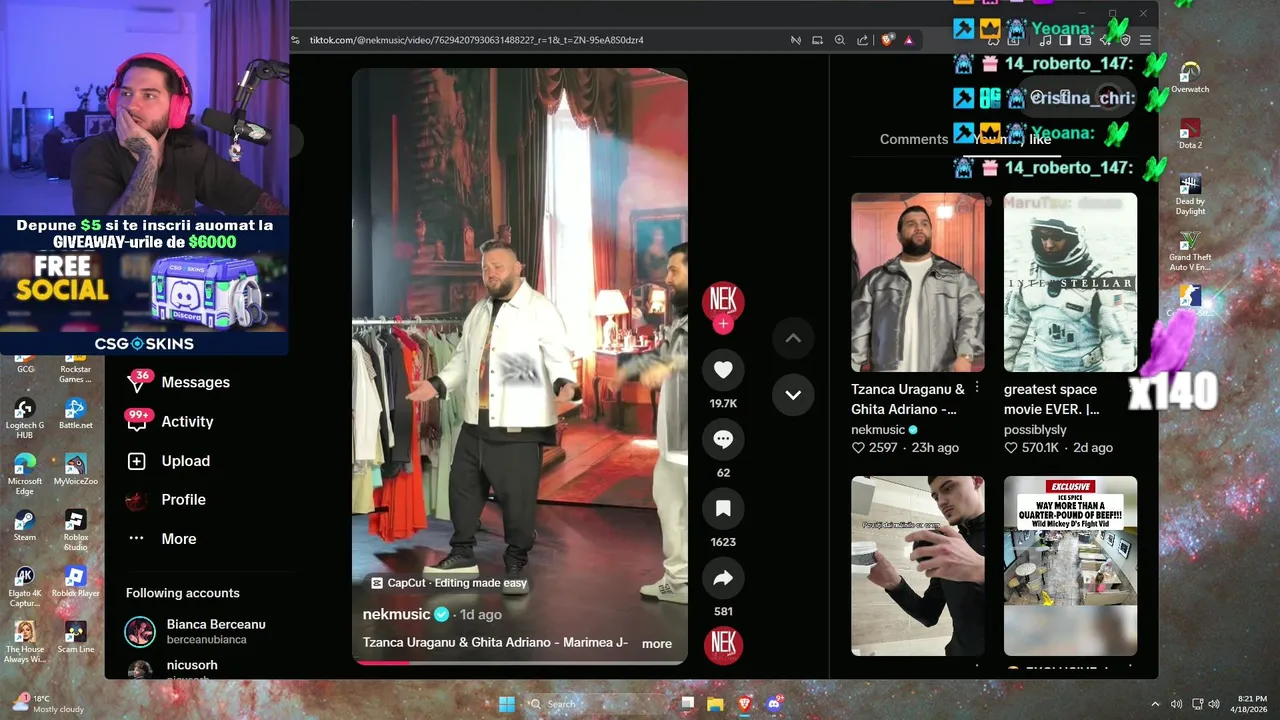Open the thumbnail of the man holding a cup
This screenshot has height=720, width=1280.
[x=917, y=566]
